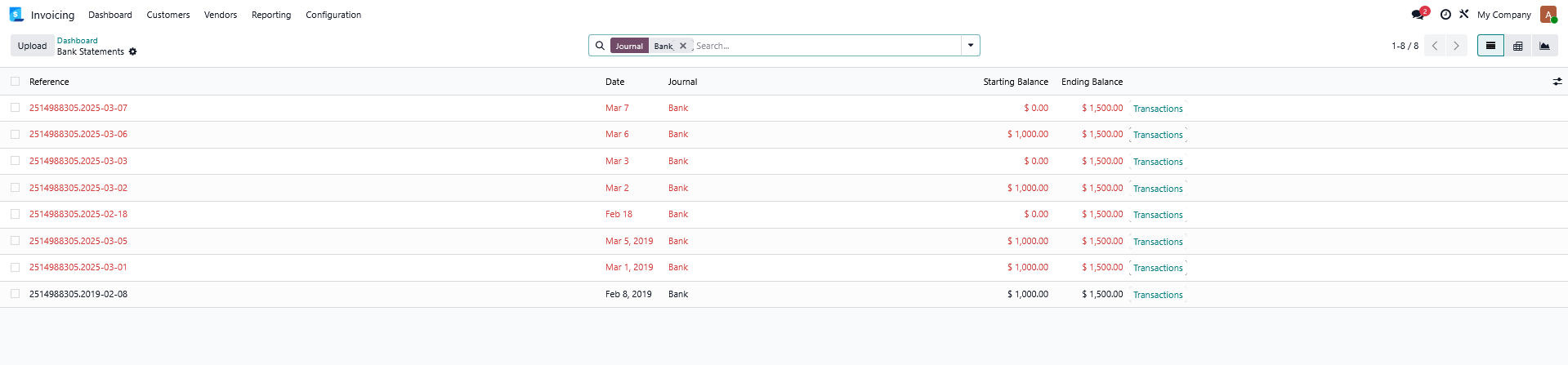This screenshot has width=1568, height=365.
Task: Tick checkbox for 2514988305.2019-02-08 statement
Action: pos(16,294)
